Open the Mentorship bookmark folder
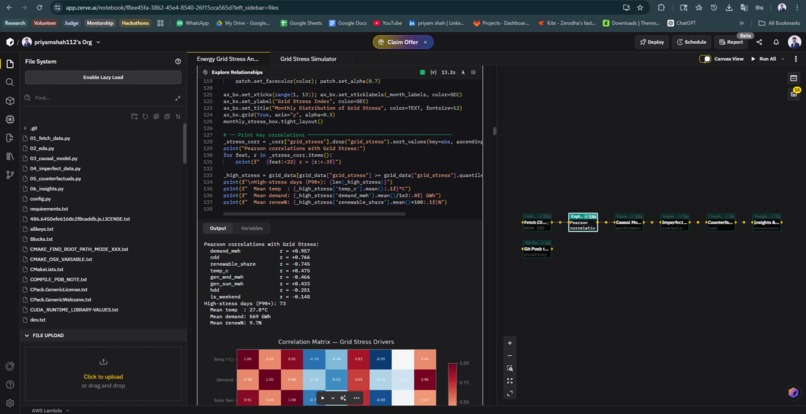This screenshot has height=414, width=806. point(100,23)
